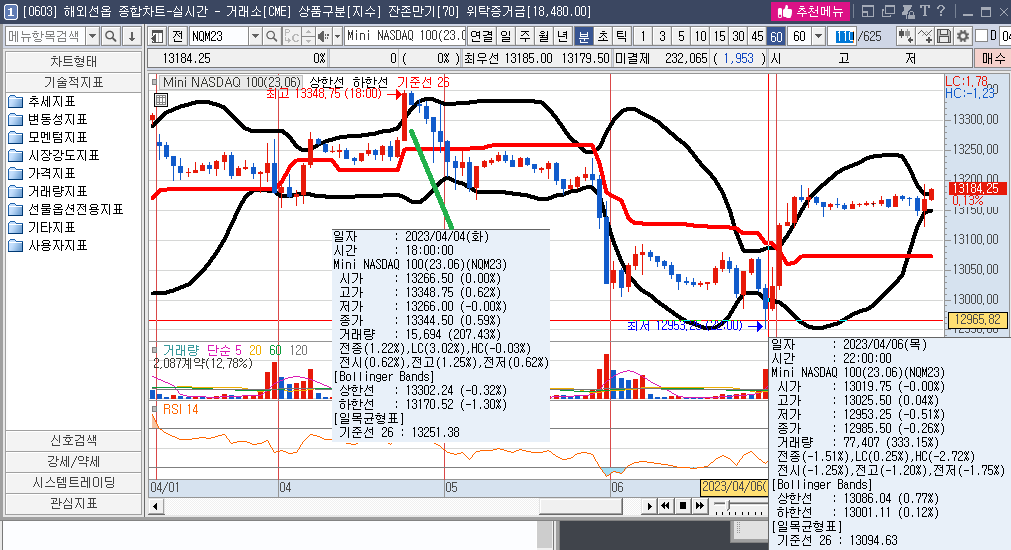
Task: Click the pink 추천메뉴 button
Action: tap(810, 11)
